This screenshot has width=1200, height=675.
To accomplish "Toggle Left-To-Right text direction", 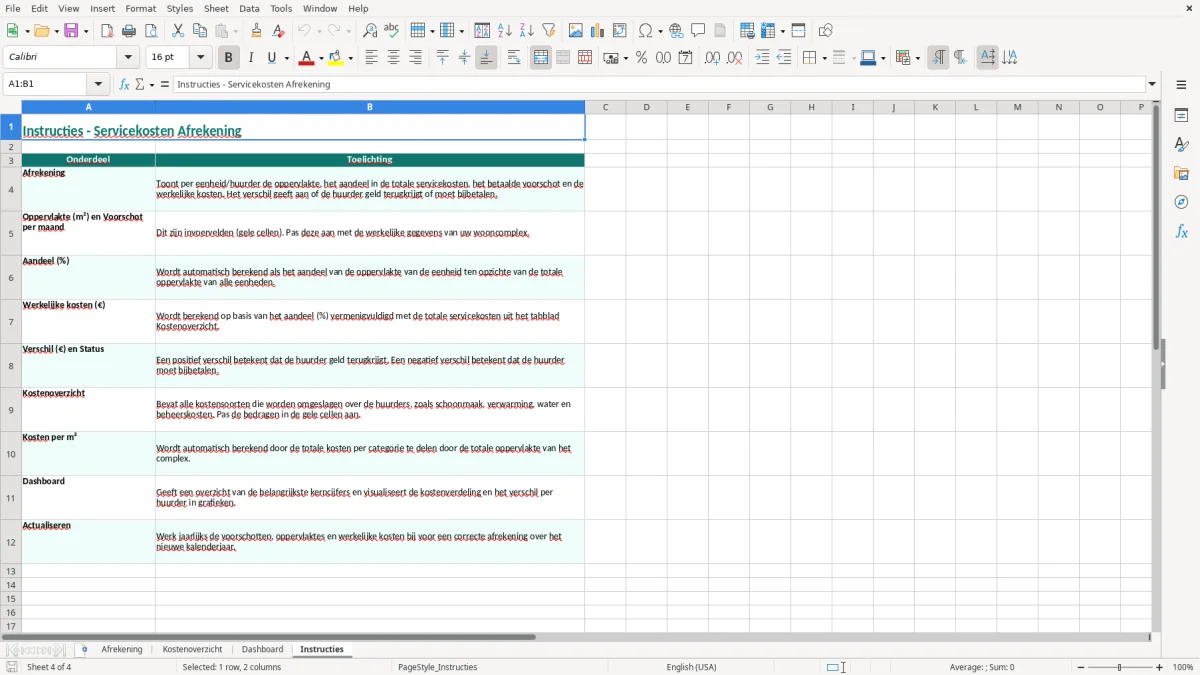I will [x=938, y=58].
